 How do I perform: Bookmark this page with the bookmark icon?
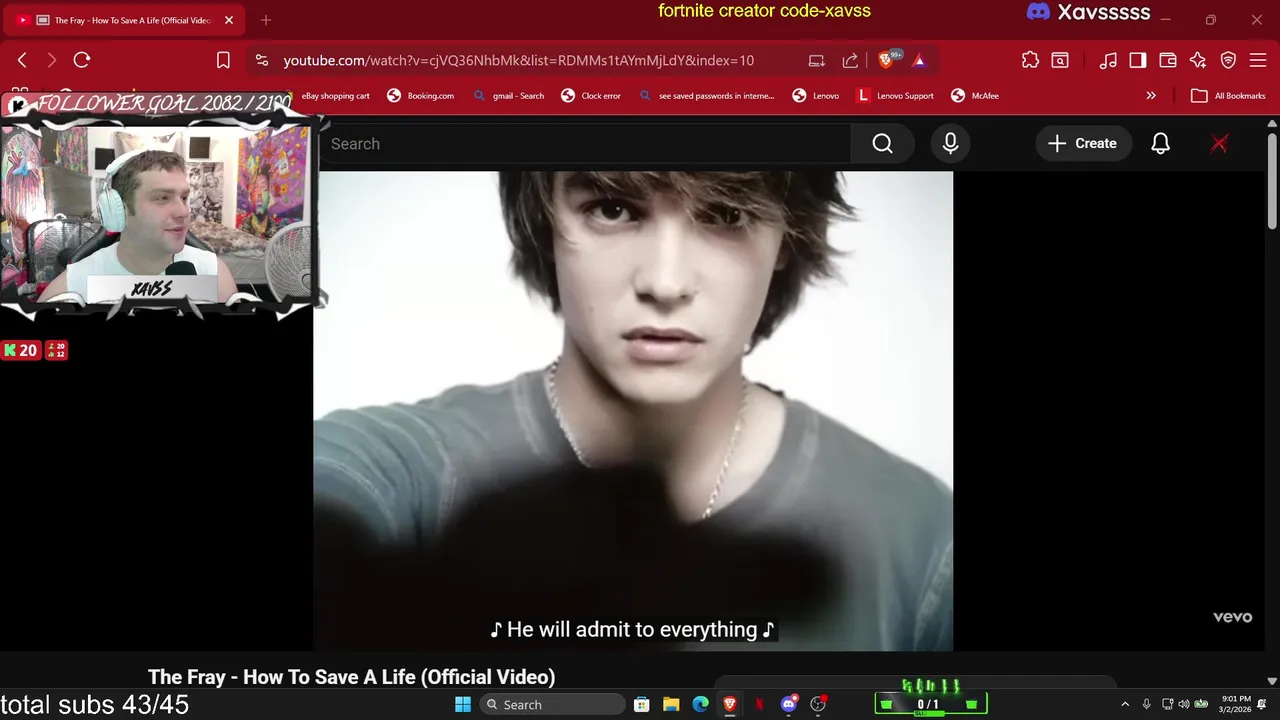(224, 60)
